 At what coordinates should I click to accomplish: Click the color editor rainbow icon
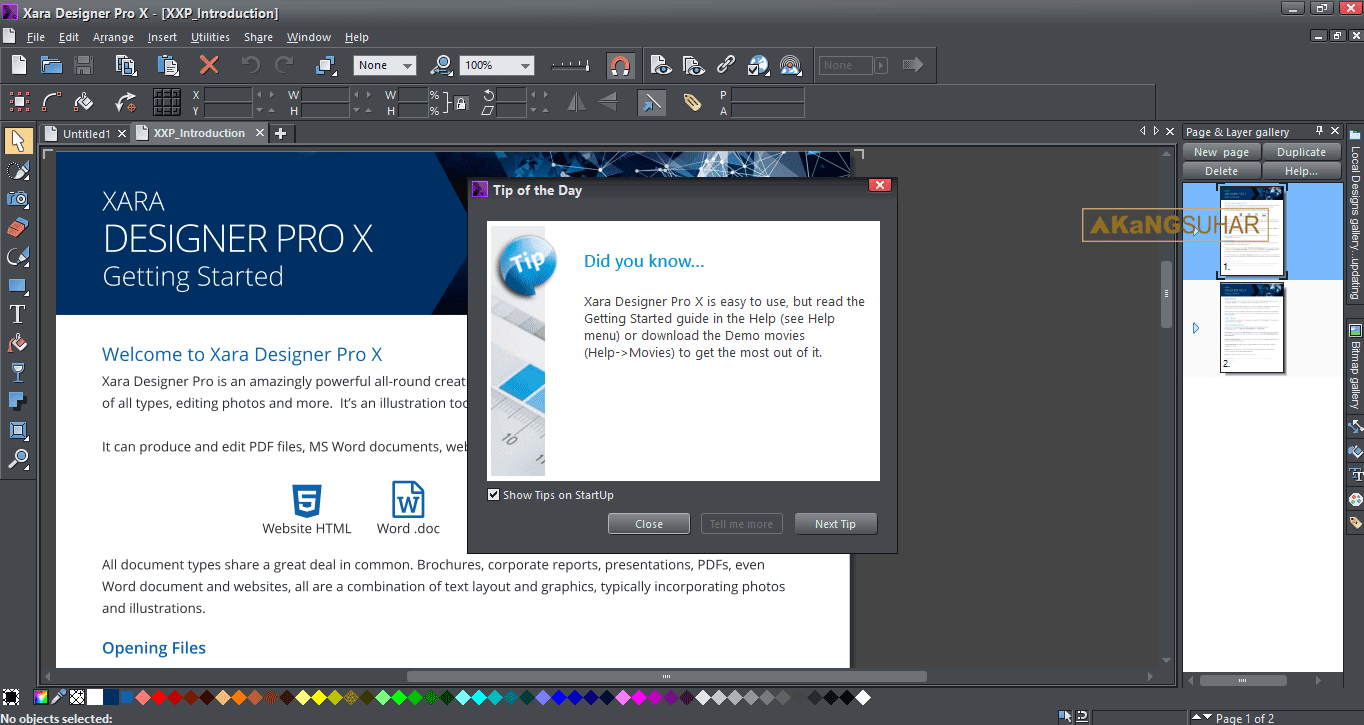click(x=41, y=697)
